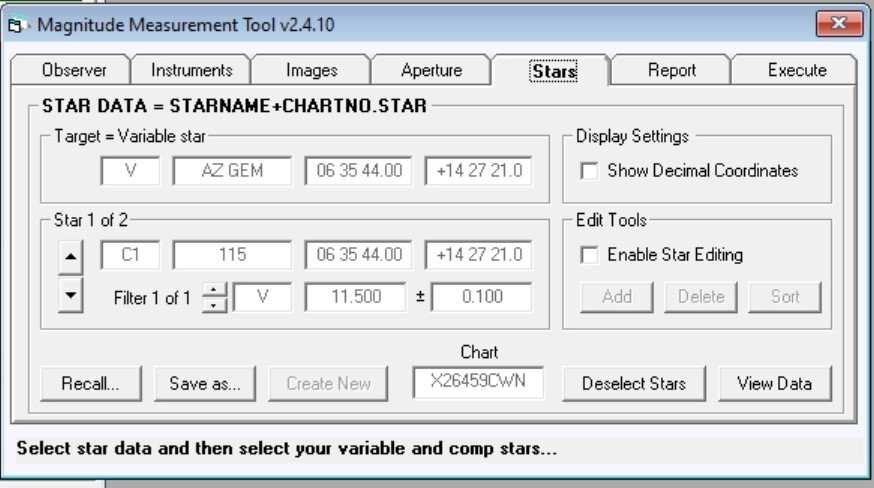Click the Recall... button

pyautogui.click(x=91, y=382)
